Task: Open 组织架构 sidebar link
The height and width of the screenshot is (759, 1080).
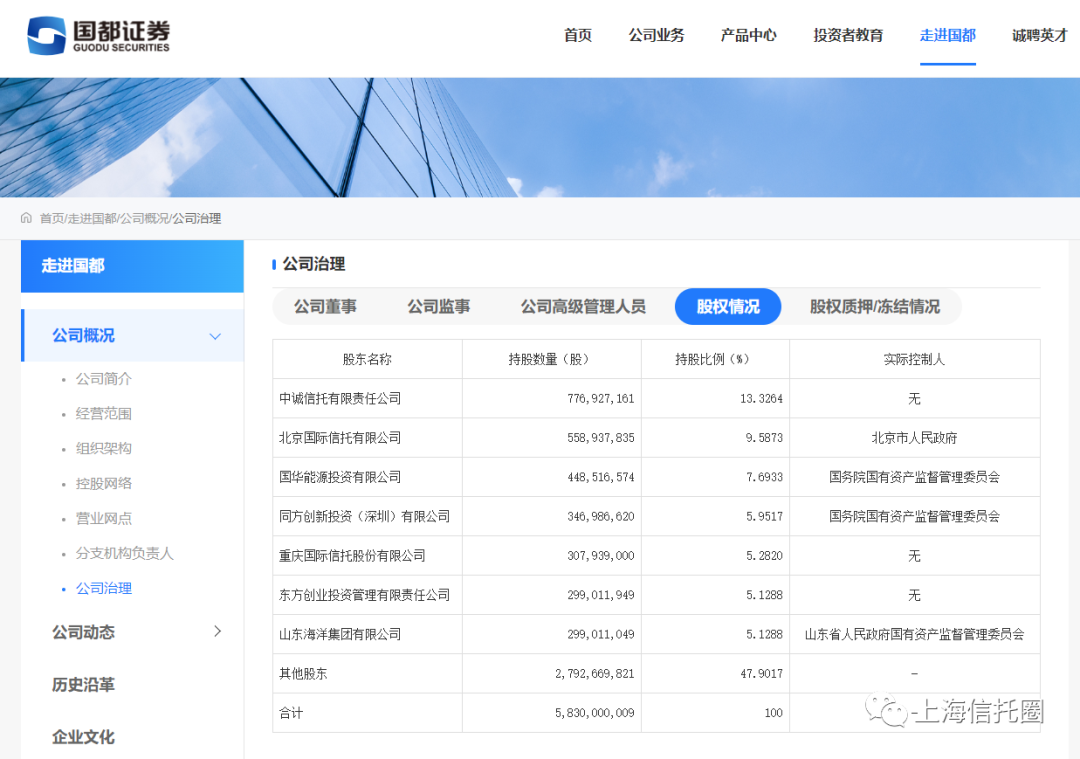Action: click(103, 448)
